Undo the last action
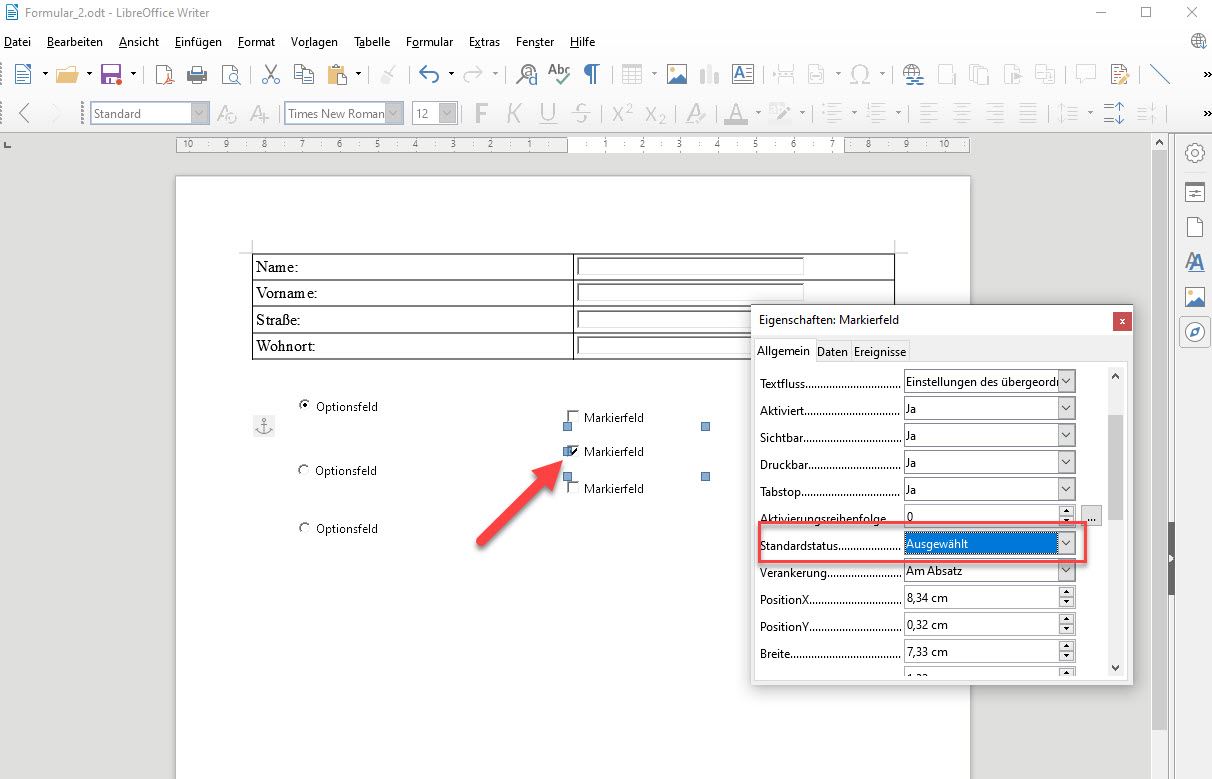 point(429,74)
